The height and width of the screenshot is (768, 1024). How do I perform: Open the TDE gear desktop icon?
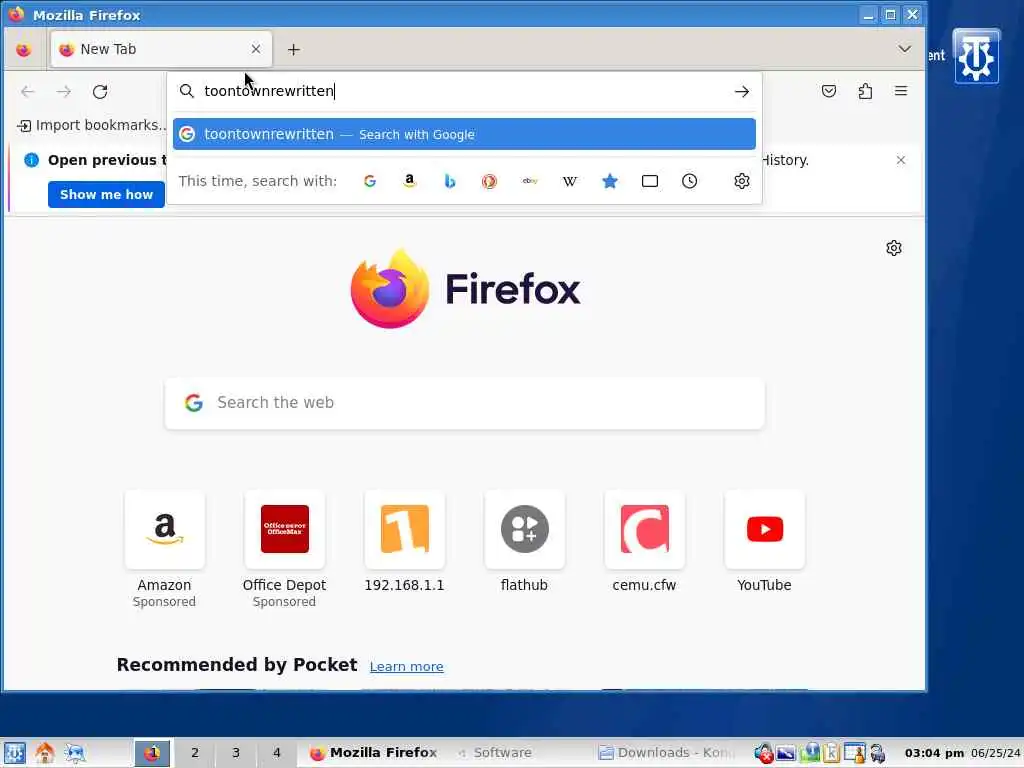[976, 57]
